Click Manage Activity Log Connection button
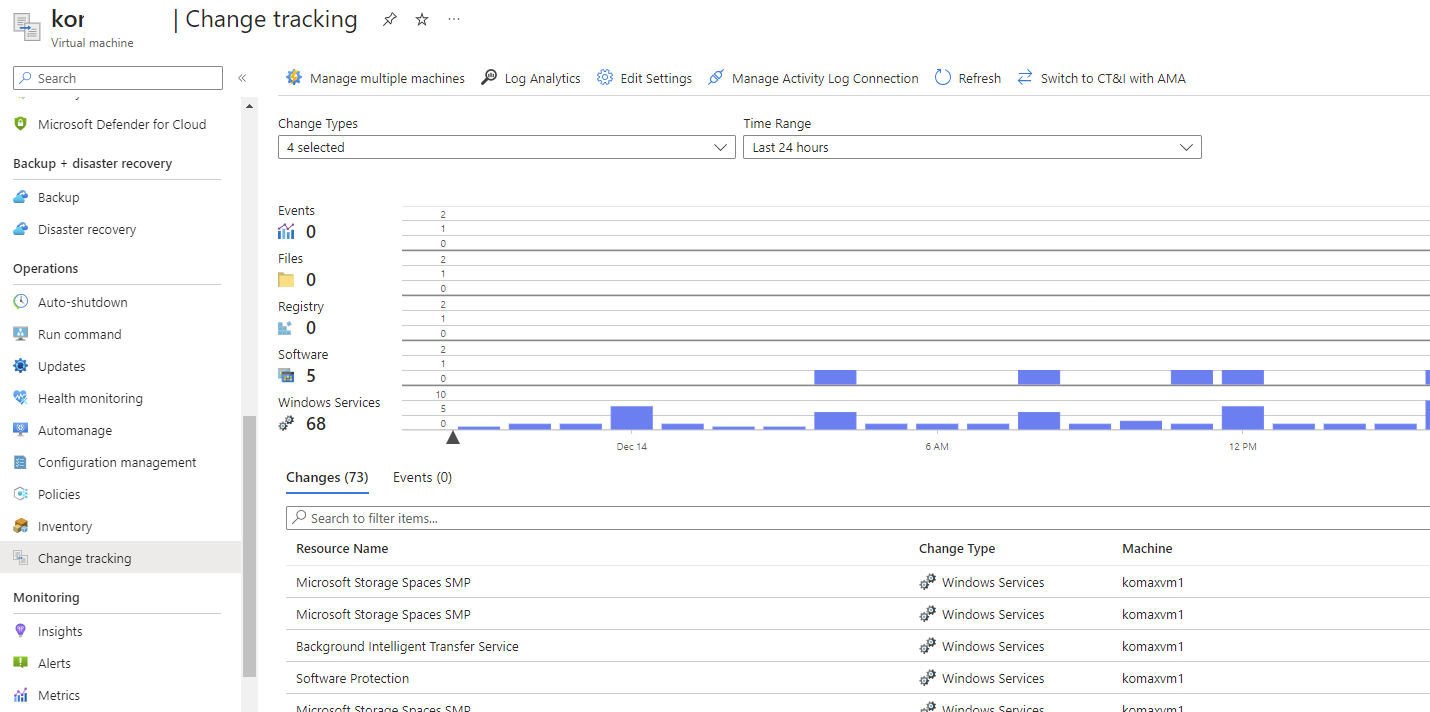 [x=812, y=78]
